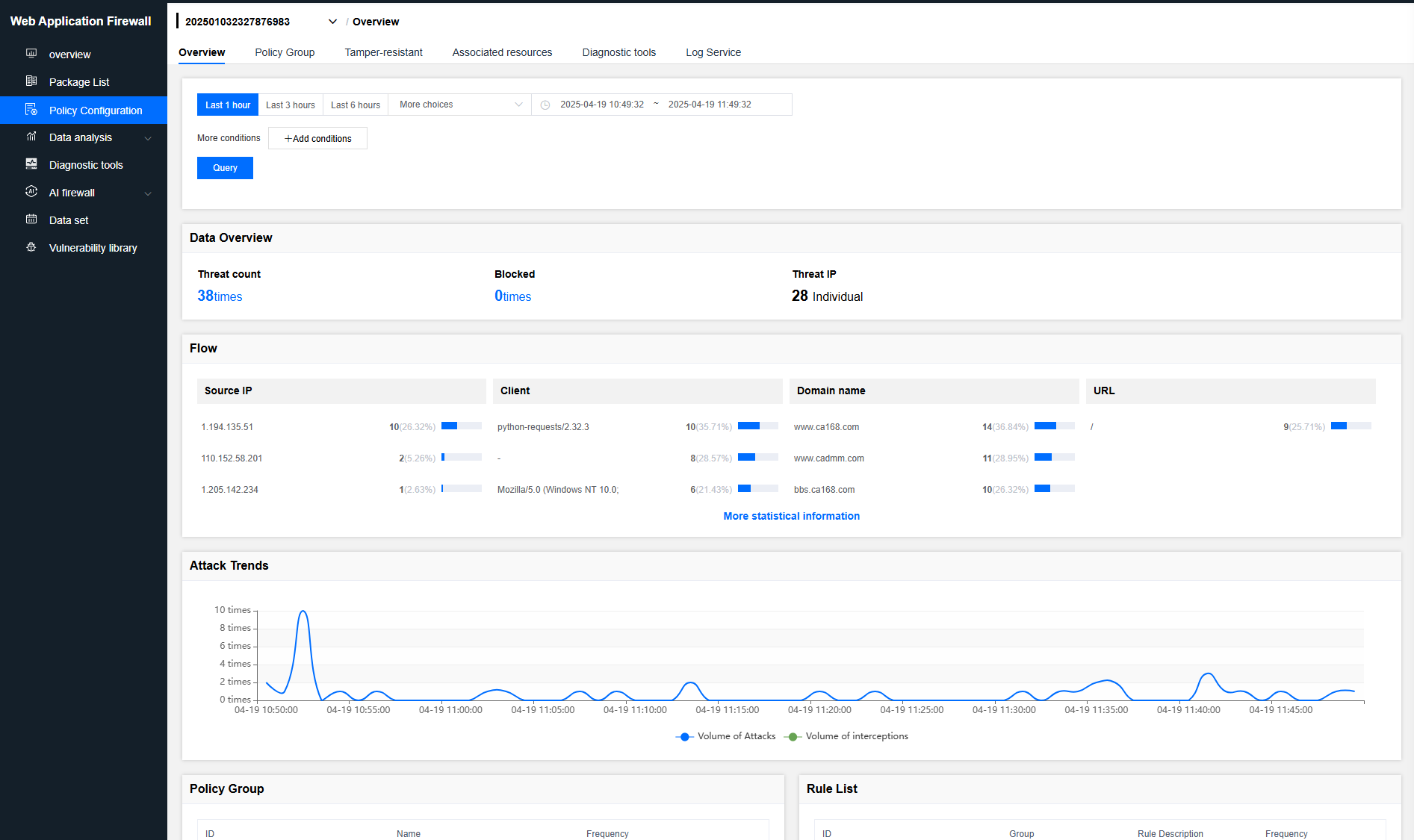Click Rule Description column header

(x=1170, y=834)
